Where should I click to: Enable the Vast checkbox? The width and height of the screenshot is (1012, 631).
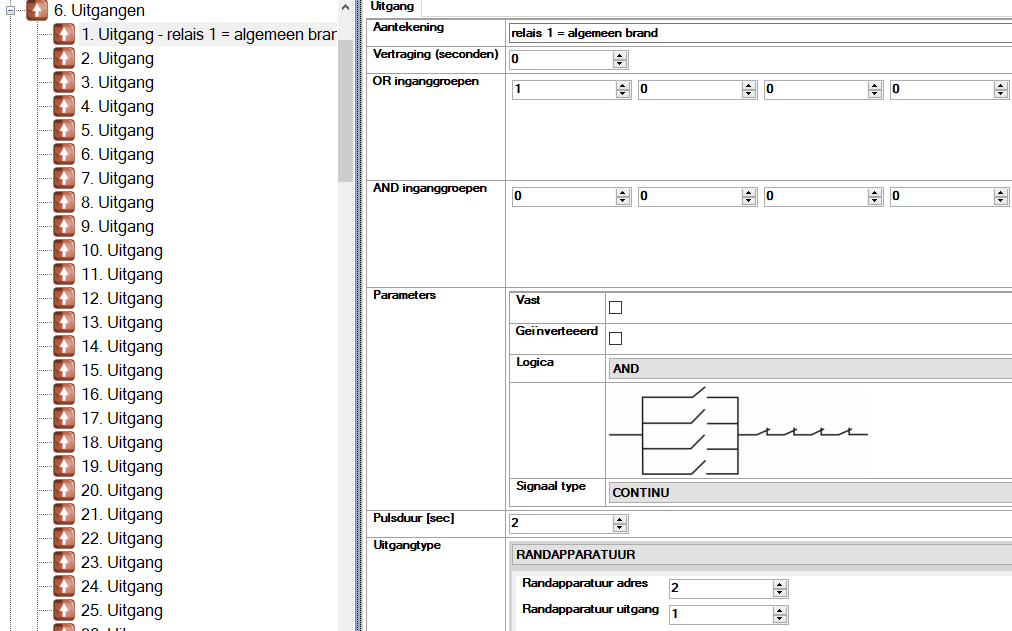click(x=616, y=308)
